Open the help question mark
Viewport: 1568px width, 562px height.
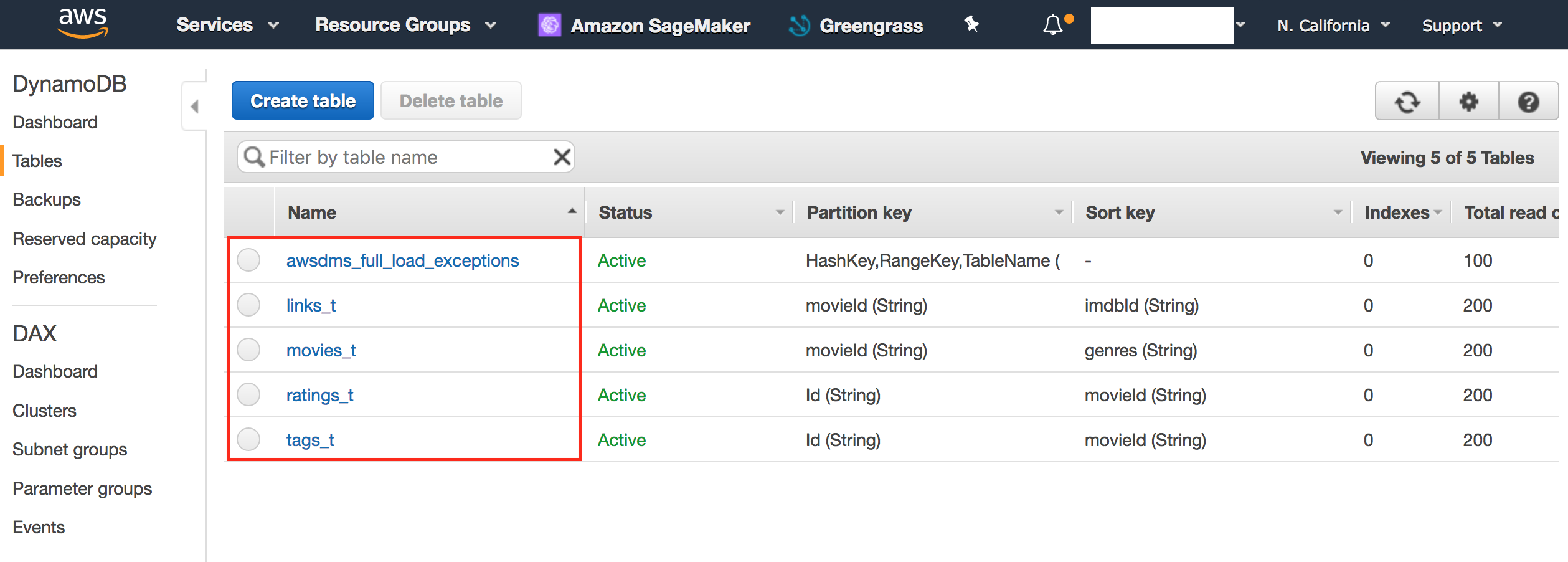point(1528,102)
